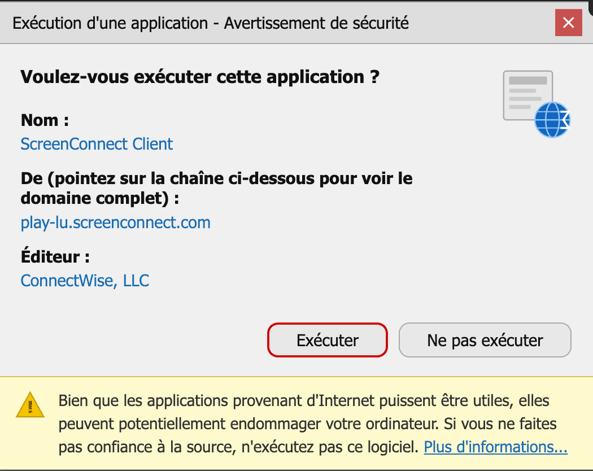Click the warning line starting 'peuvent potentiellement endommager'

(307, 424)
